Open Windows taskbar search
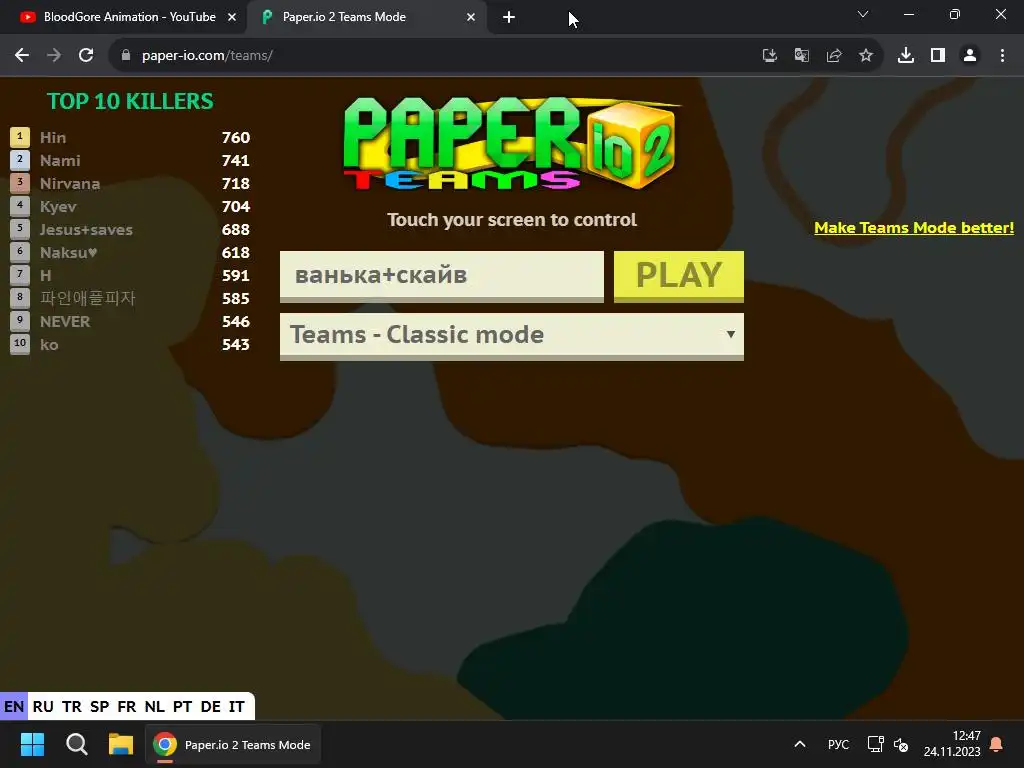 77,744
